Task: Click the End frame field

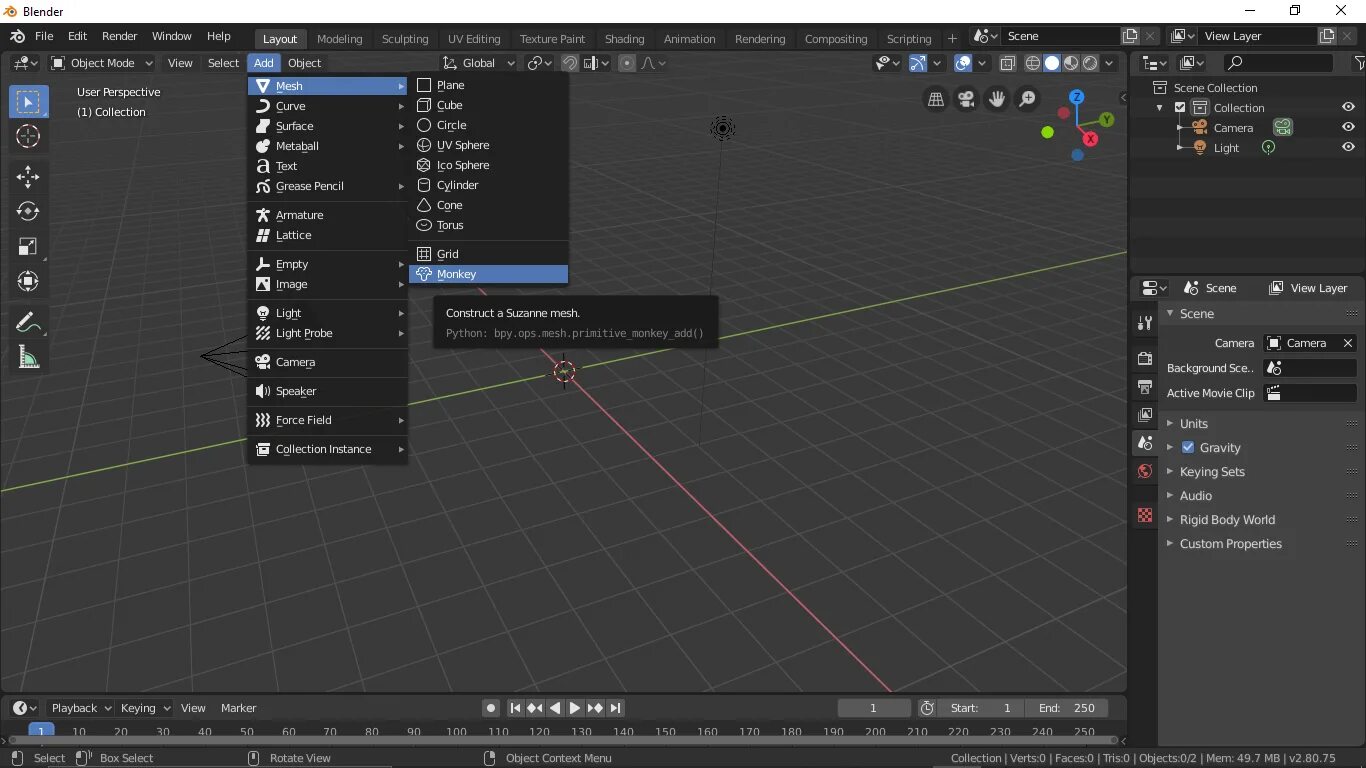Action: point(1067,708)
